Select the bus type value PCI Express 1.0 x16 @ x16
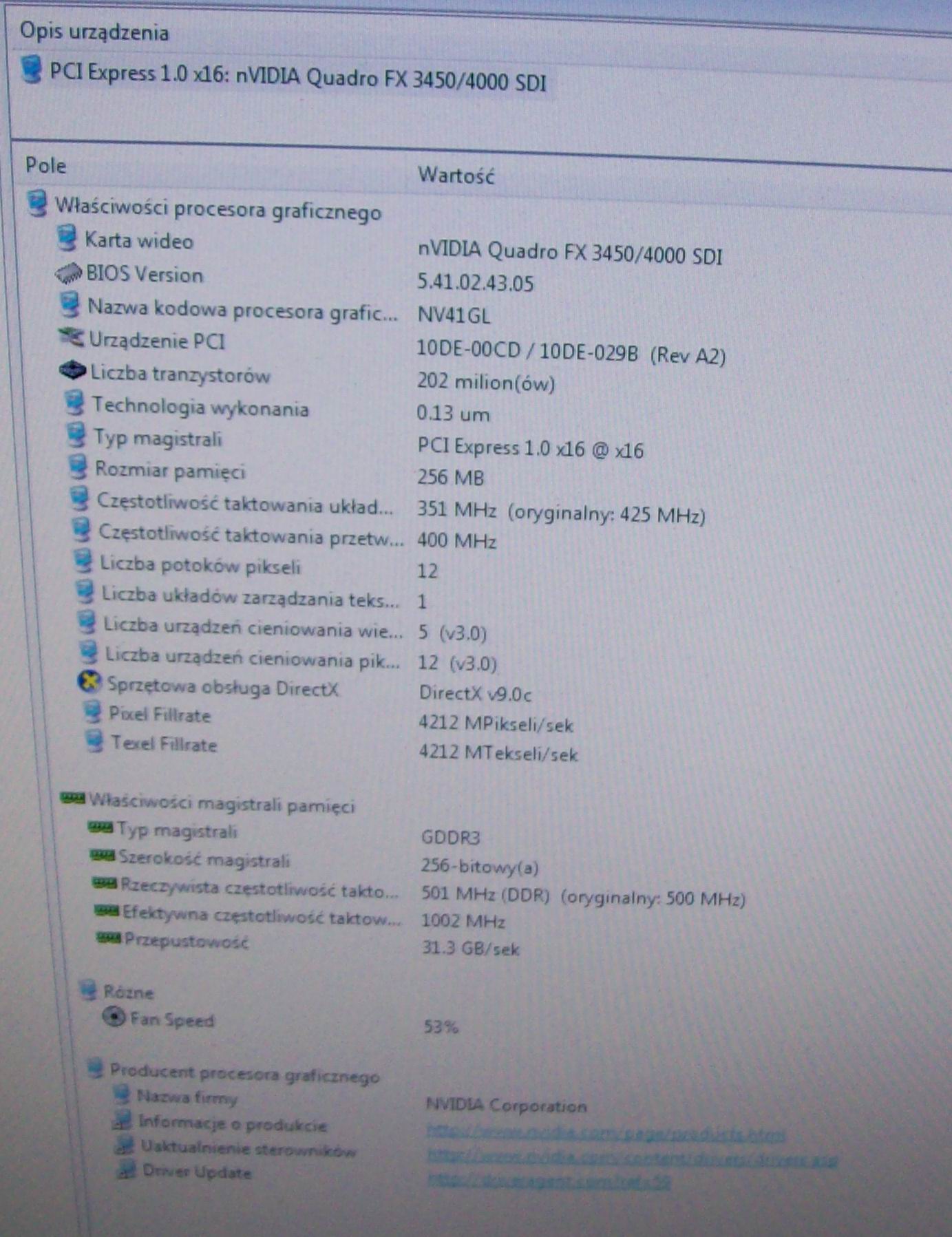952x1237 pixels. pos(530,449)
